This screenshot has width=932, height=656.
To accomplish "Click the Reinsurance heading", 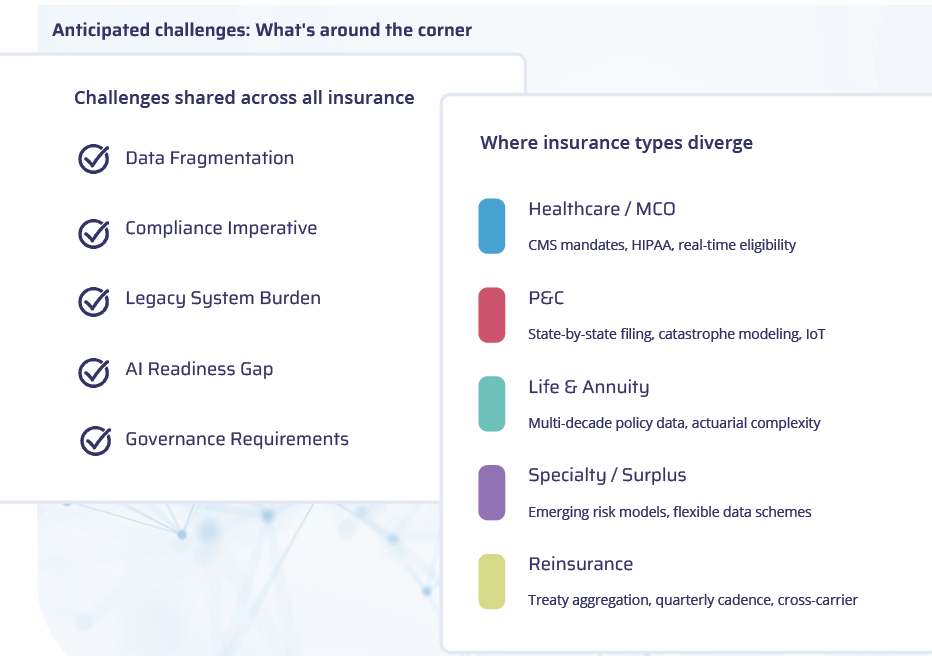I will (581, 564).
